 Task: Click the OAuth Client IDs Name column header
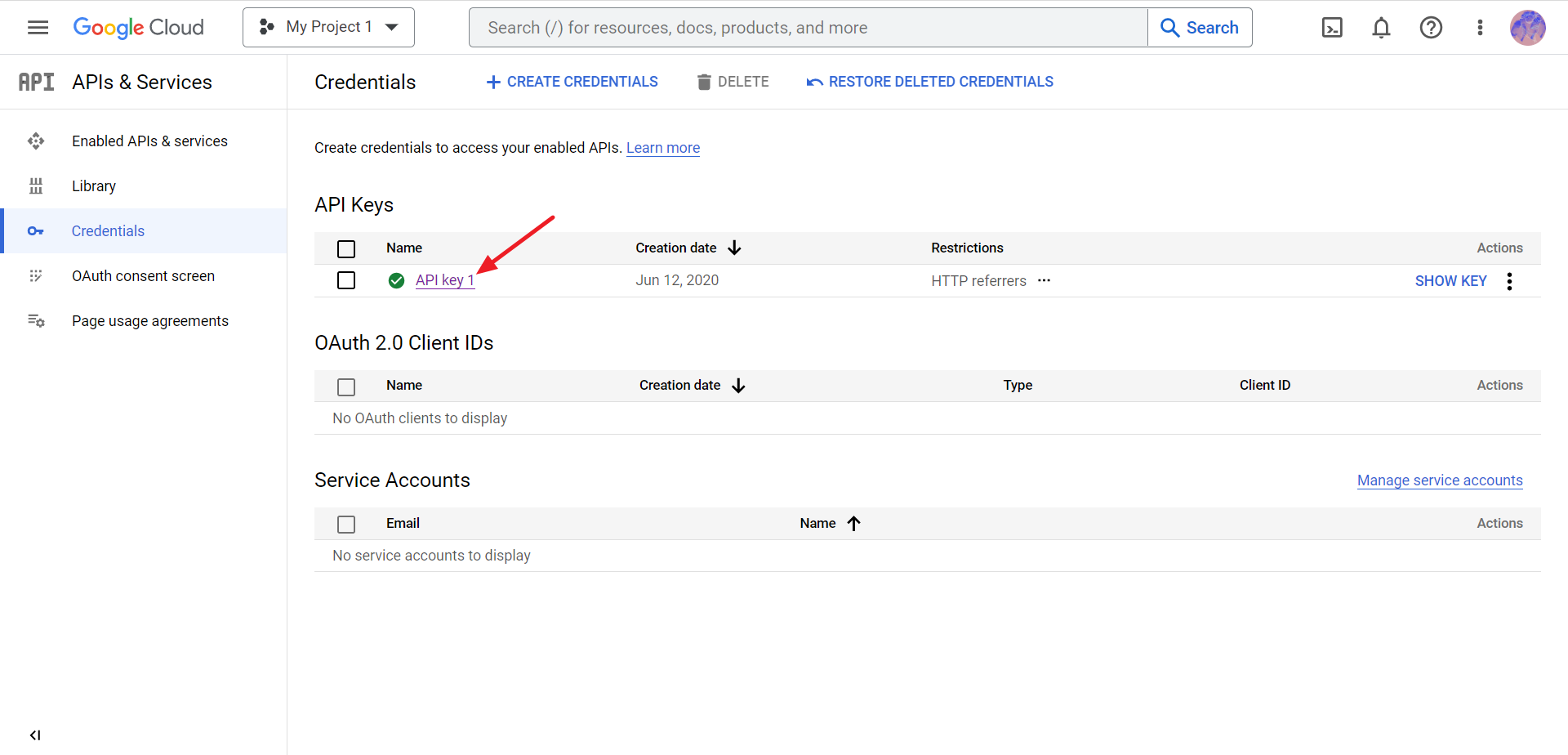click(x=404, y=385)
